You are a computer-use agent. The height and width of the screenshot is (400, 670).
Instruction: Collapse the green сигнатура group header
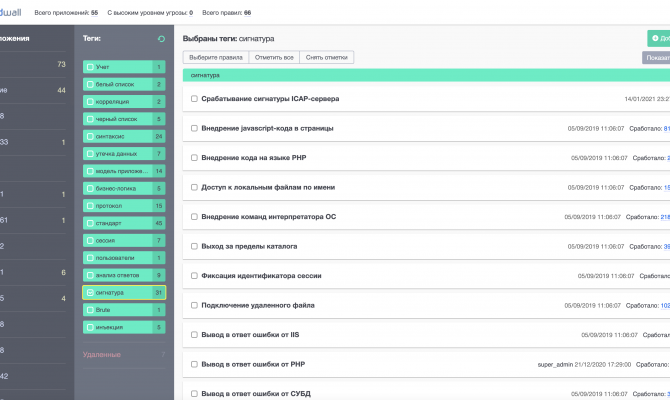(x=426, y=75)
